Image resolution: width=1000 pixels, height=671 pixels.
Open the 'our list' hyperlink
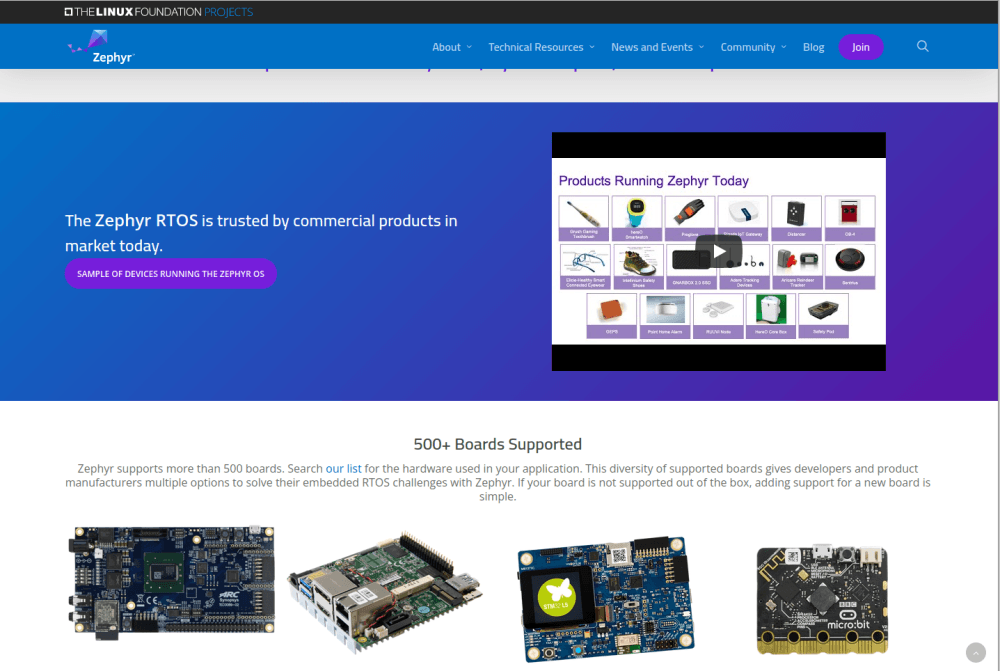(x=344, y=468)
